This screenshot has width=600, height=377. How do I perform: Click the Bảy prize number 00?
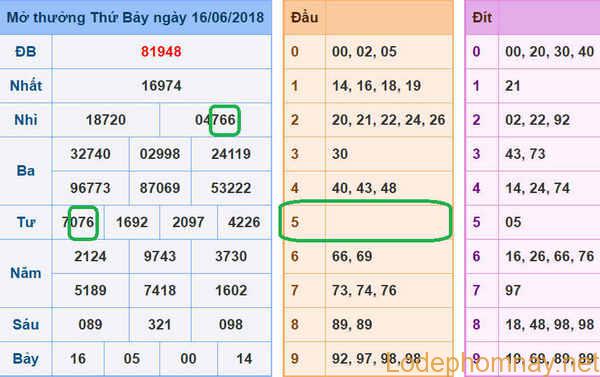pos(188,359)
